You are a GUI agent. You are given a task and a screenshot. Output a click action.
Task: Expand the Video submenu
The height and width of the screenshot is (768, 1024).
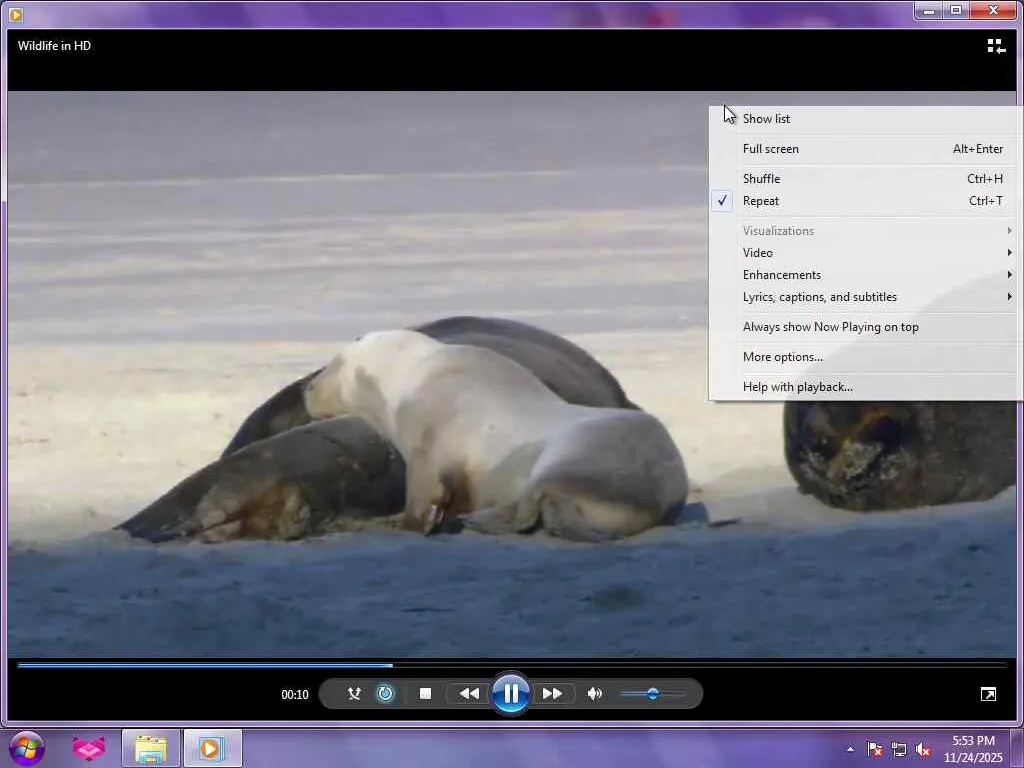click(x=758, y=253)
